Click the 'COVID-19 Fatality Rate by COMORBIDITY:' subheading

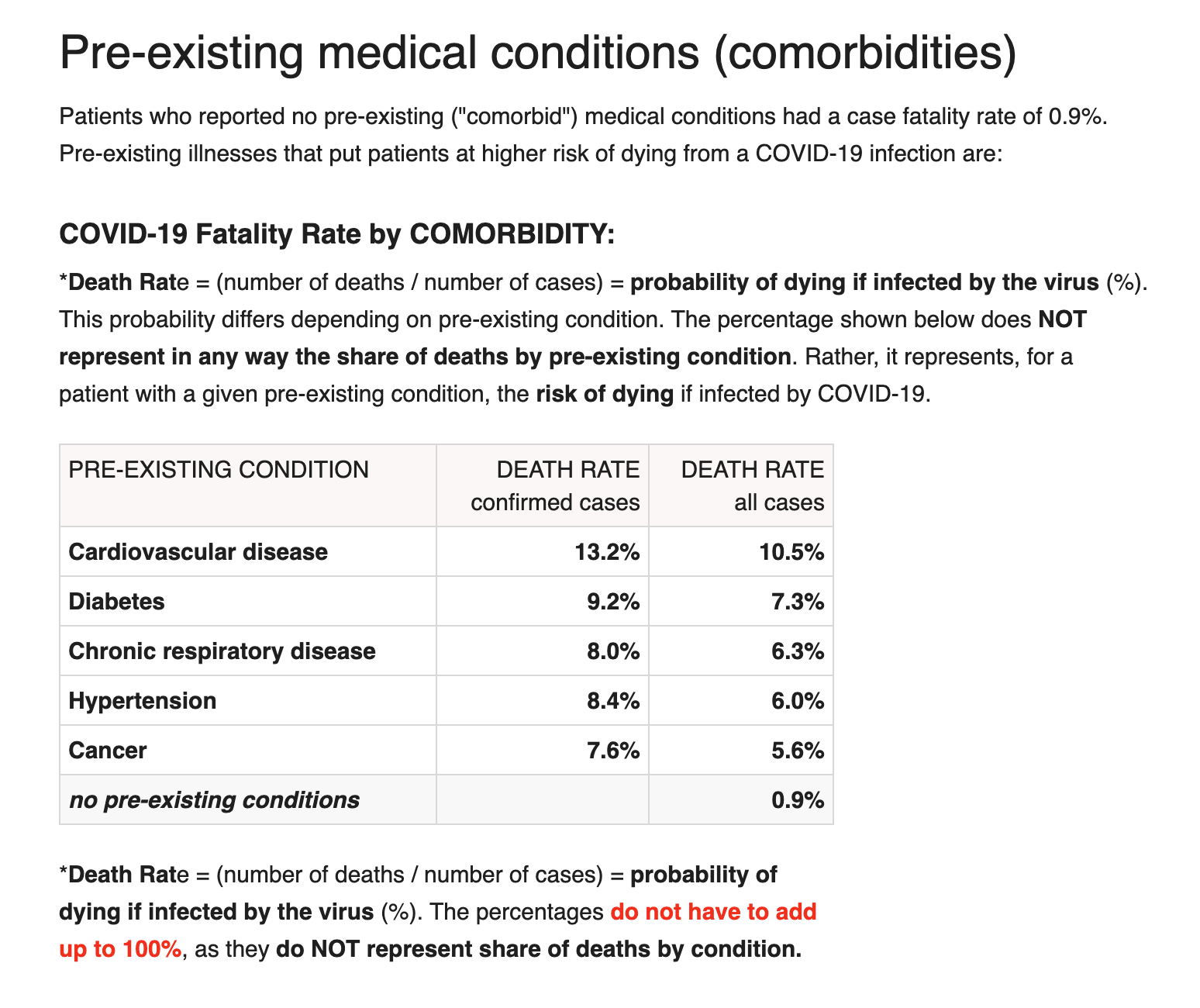coord(336,233)
